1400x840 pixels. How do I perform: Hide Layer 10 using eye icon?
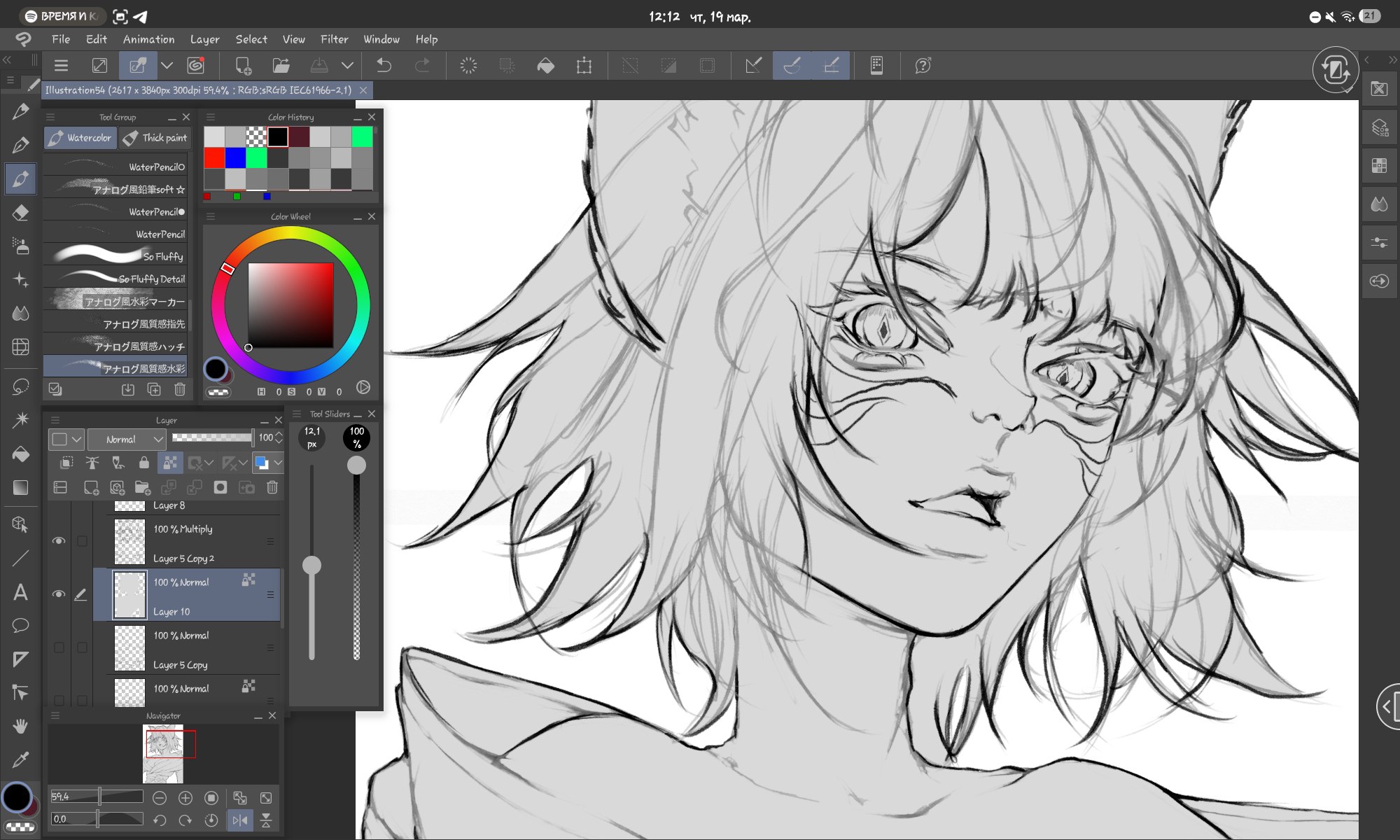click(59, 594)
